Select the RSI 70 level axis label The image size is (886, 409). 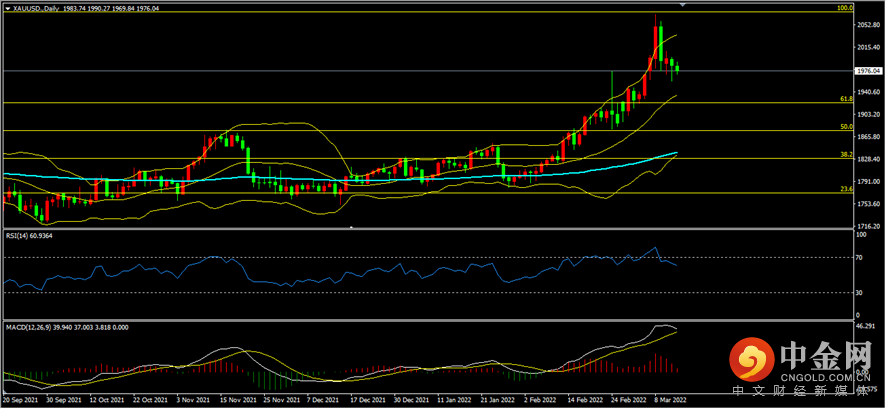[x=860, y=258]
